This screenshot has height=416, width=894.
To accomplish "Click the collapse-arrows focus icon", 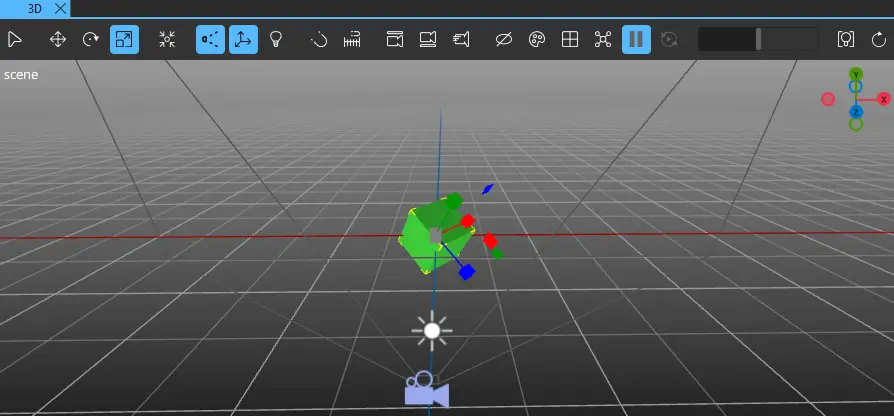I will tap(167, 40).
